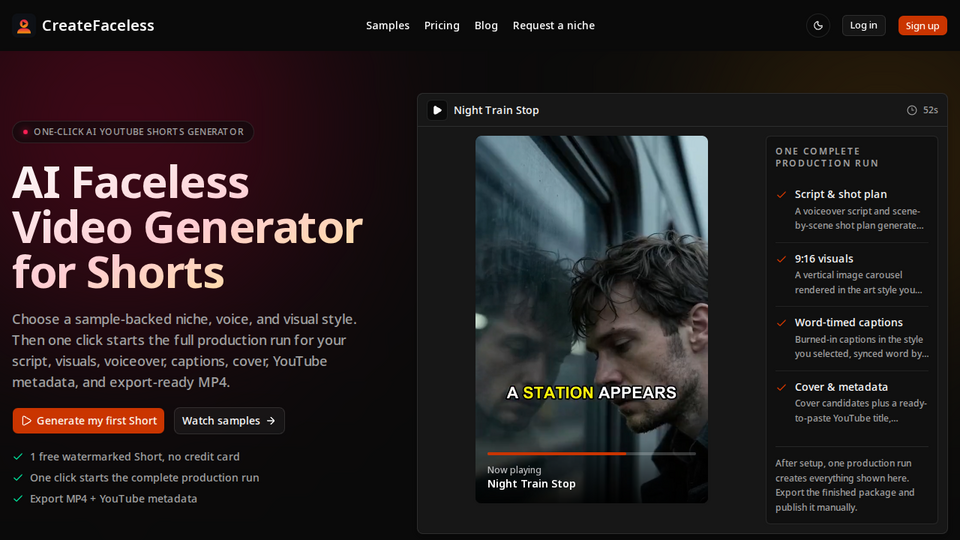
Task: Select Request a niche
Action: (553, 26)
